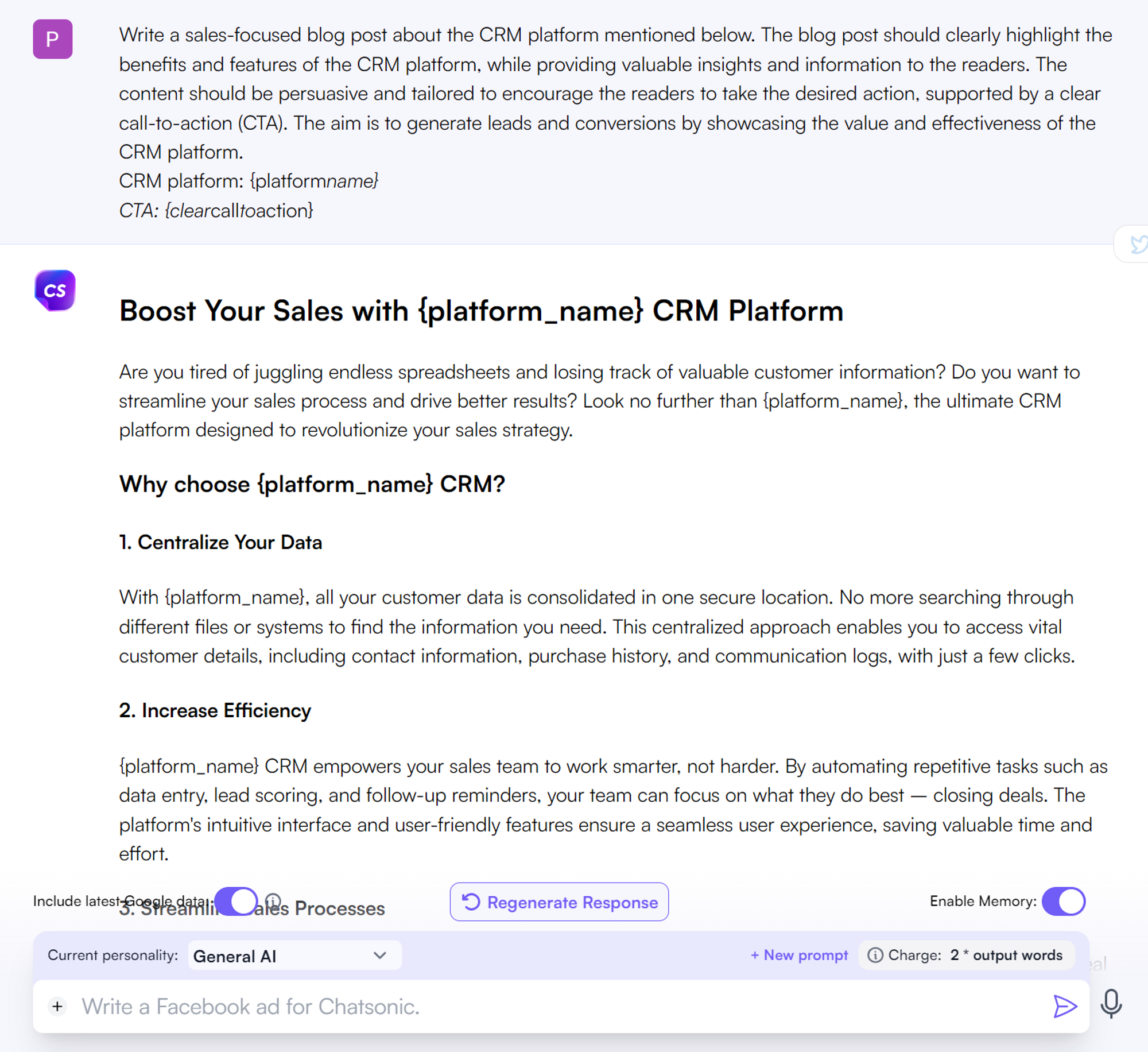
Task: Click the Increase Efficiency subheading
Action: (215, 710)
